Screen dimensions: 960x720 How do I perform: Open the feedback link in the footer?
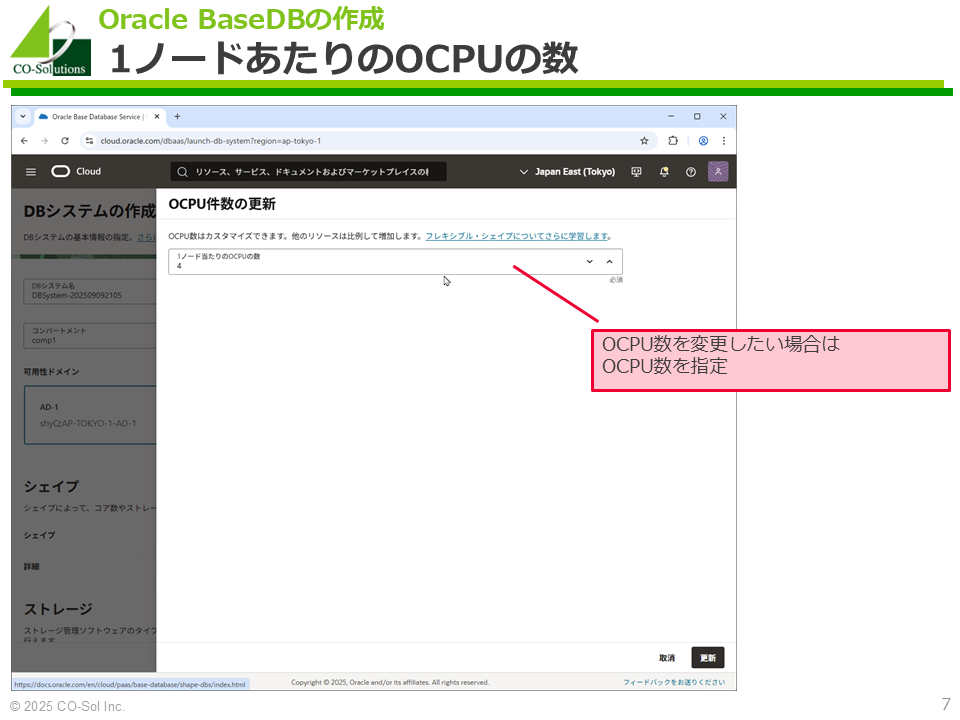tap(674, 682)
